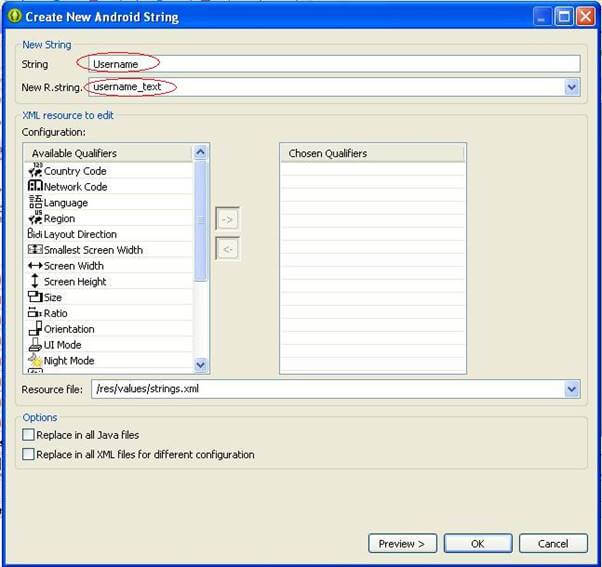Click the Smallest Screen Width icon
602x567 pixels.
35,249
